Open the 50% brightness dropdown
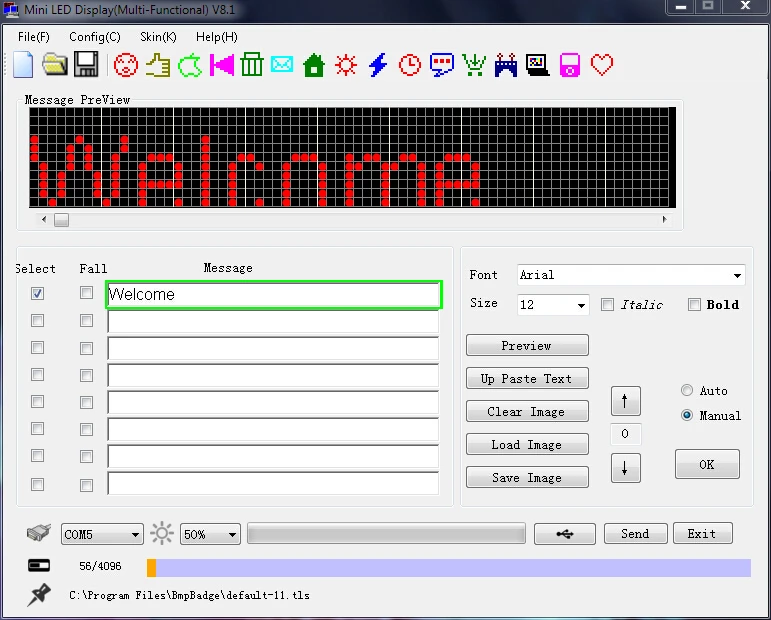 pyautogui.click(x=210, y=534)
